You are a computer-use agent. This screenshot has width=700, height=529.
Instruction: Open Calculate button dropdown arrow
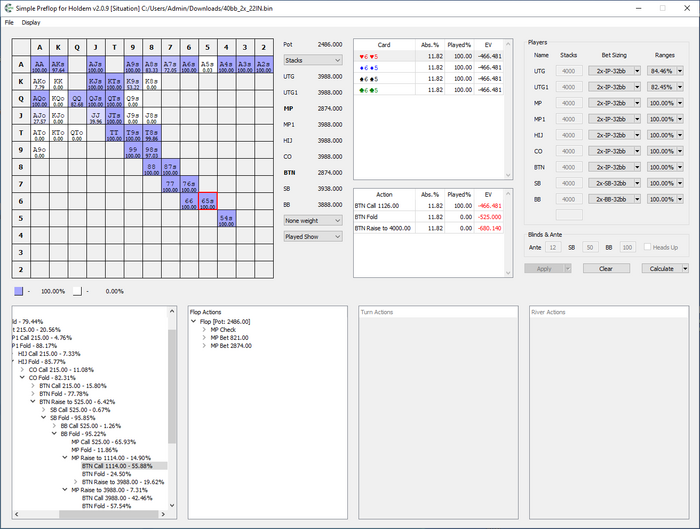coord(685,269)
